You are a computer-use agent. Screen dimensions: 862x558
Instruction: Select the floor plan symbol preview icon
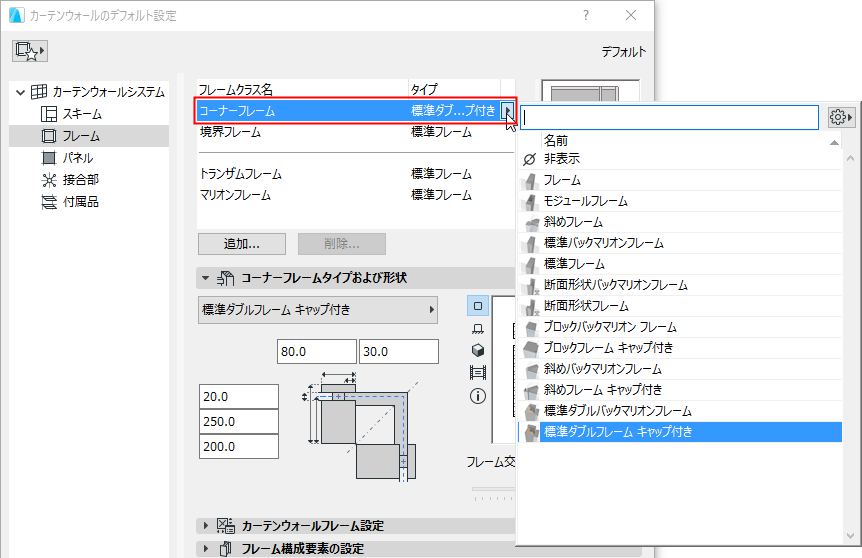pos(478,329)
